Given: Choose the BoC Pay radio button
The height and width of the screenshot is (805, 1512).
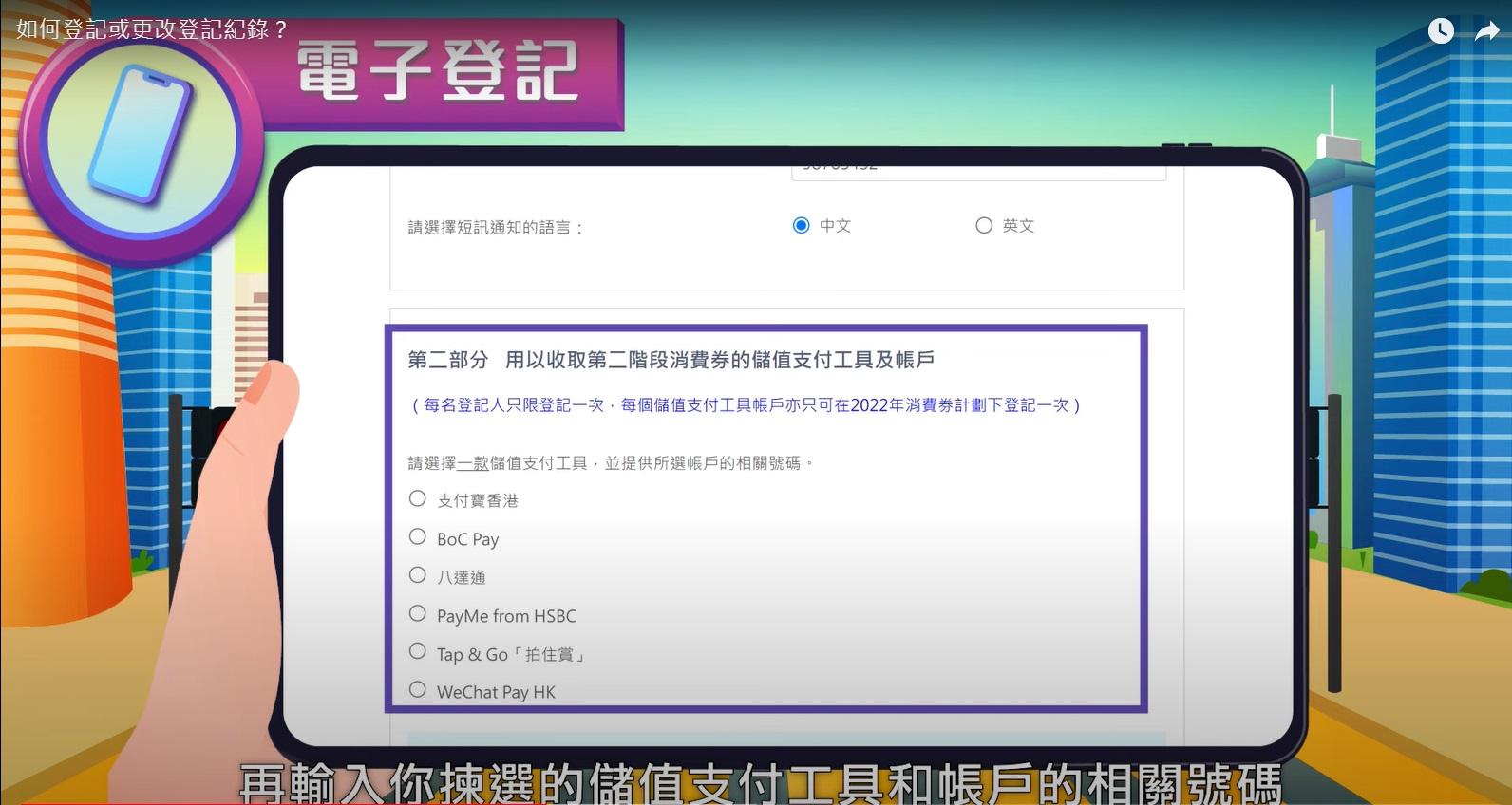Looking at the screenshot, I should pyautogui.click(x=417, y=537).
